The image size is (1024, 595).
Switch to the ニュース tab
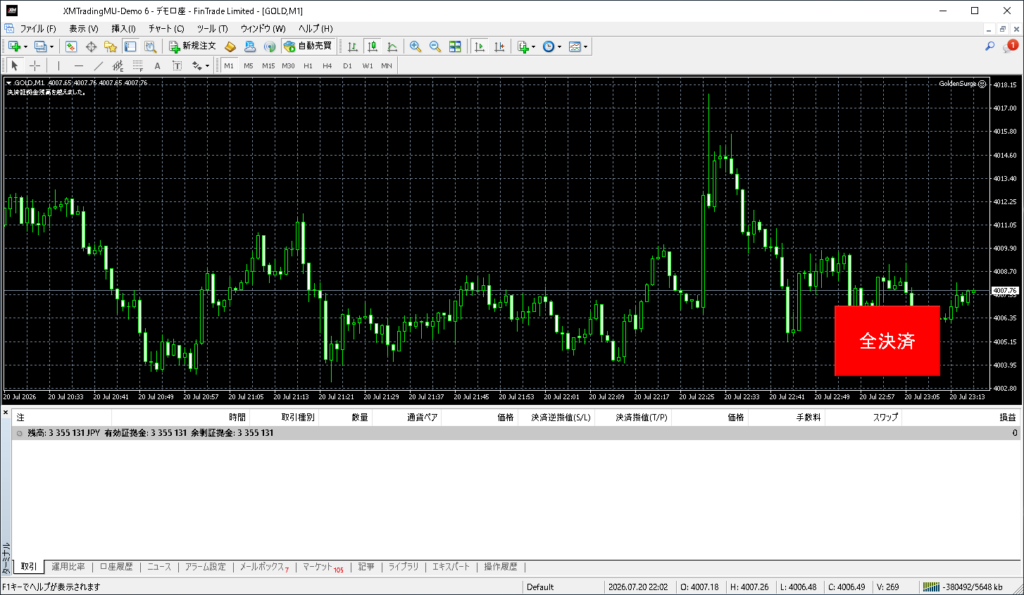(159, 566)
